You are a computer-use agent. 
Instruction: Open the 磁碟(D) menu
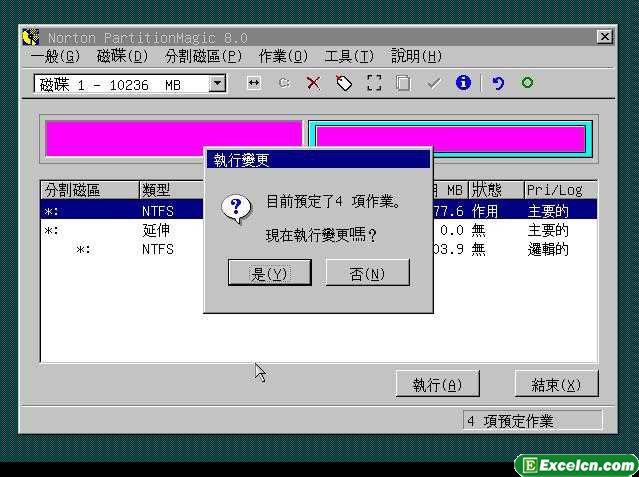click(122, 56)
